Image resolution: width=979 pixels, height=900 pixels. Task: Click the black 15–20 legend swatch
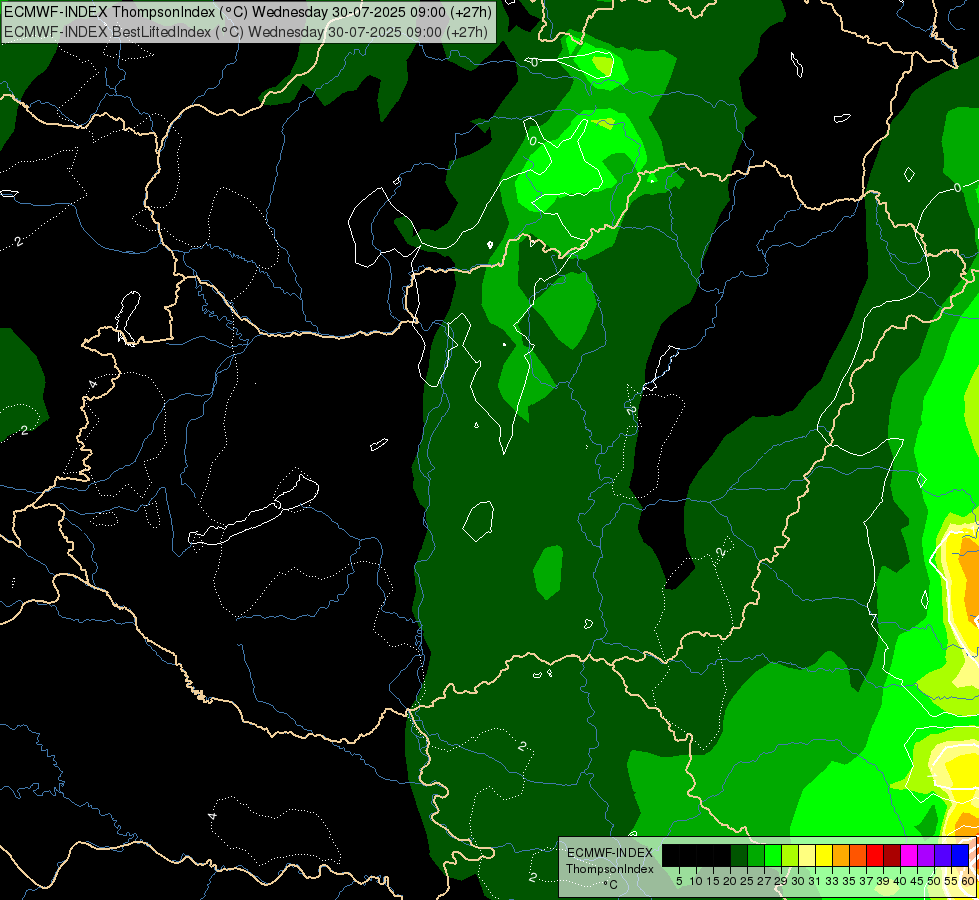tap(722, 855)
